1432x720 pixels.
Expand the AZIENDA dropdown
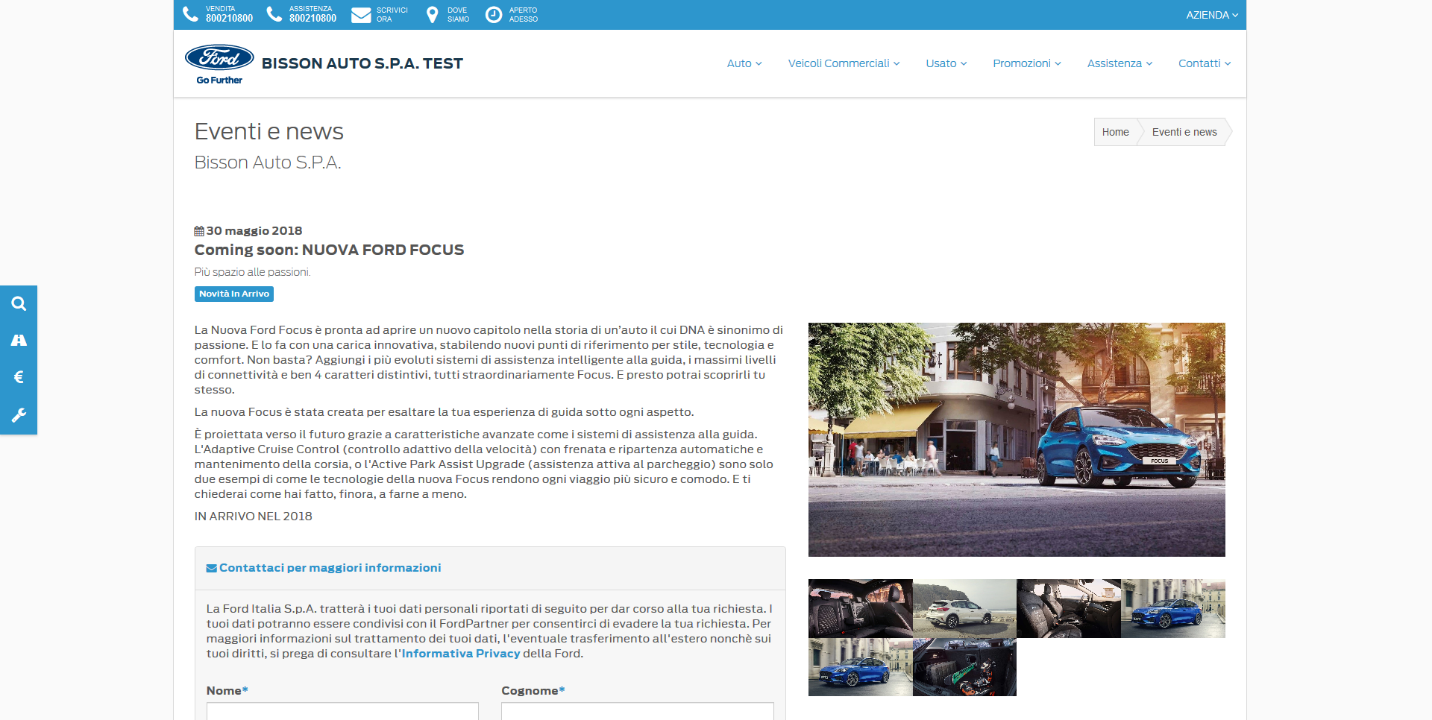[x=1212, y=15]
